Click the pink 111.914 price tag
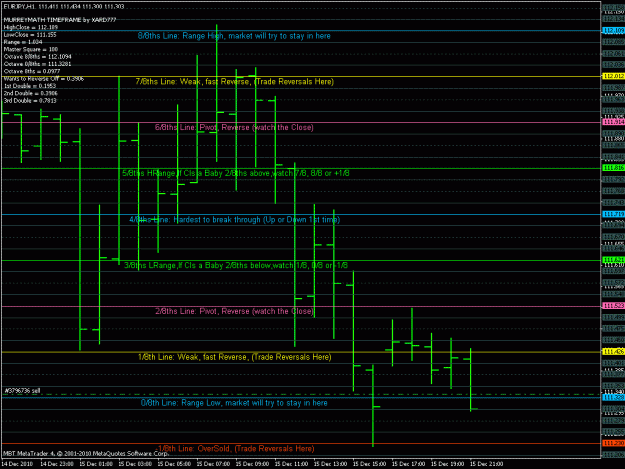This screenshot has width=625, height=469. point(613,122)
